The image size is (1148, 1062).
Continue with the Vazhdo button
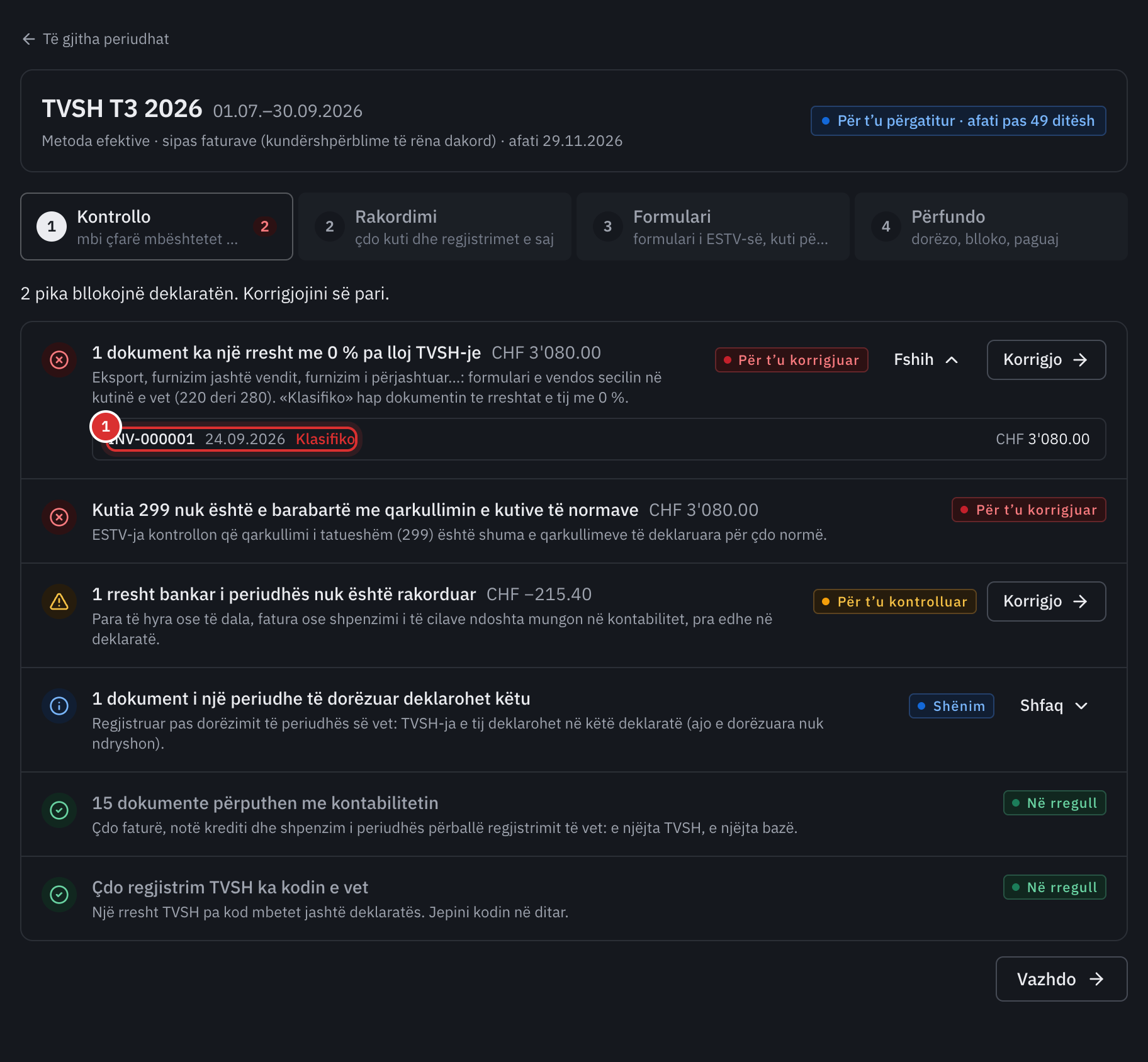tap(1061, 979)
